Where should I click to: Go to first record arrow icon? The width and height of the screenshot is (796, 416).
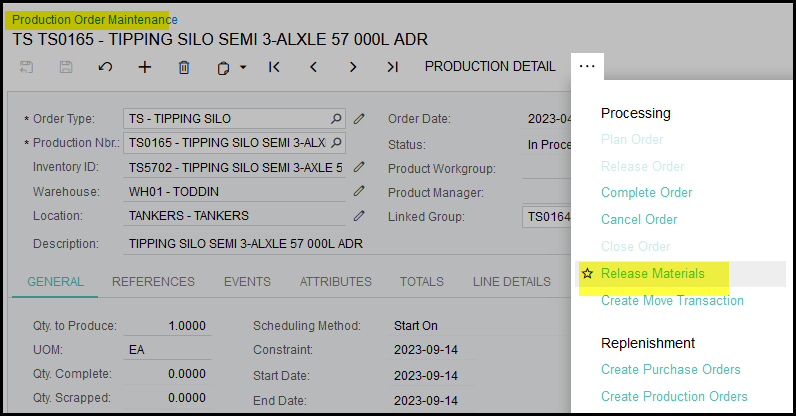(x=275, y=67)
